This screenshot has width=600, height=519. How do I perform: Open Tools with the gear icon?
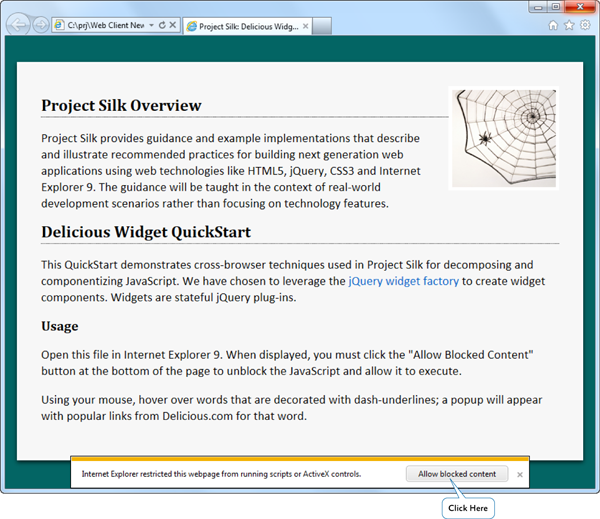(x=585, y=25)
